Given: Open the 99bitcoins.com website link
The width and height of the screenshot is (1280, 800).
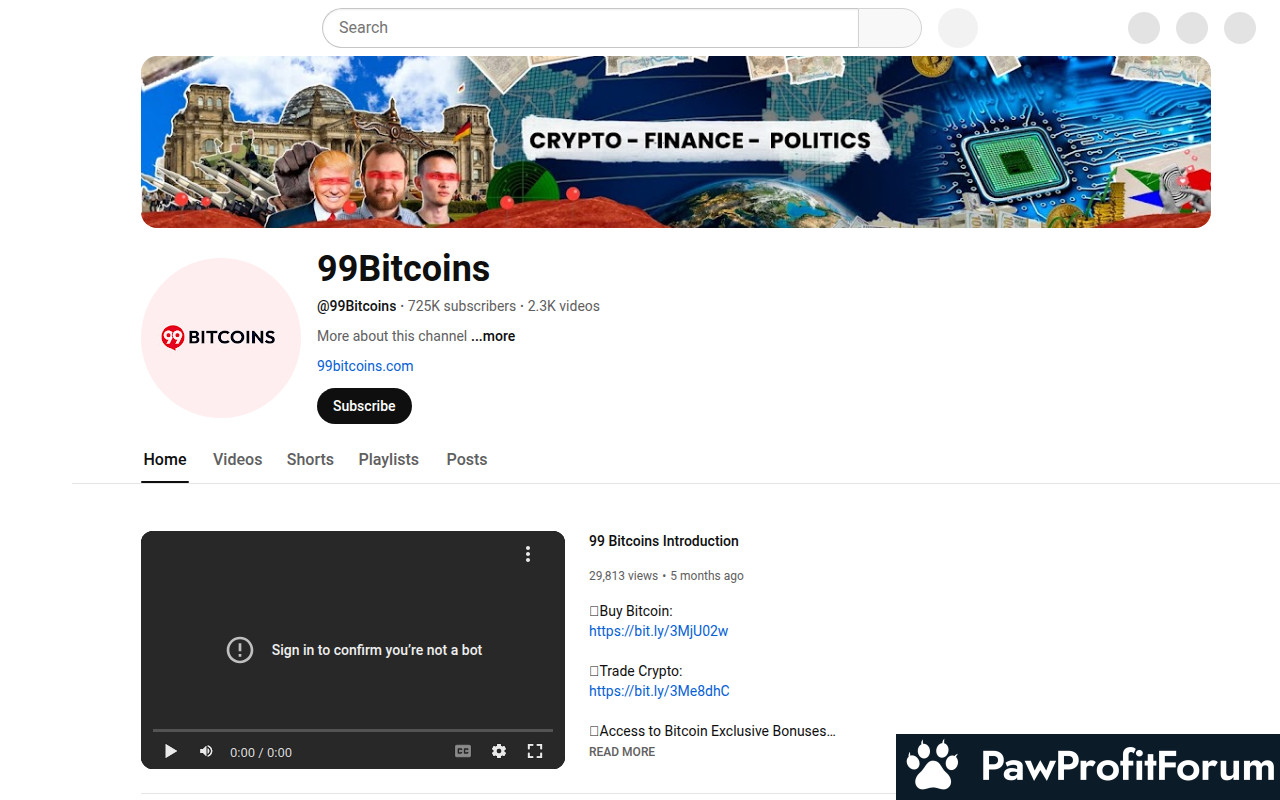Looking at the screenshot, I should tap(365, 366).
